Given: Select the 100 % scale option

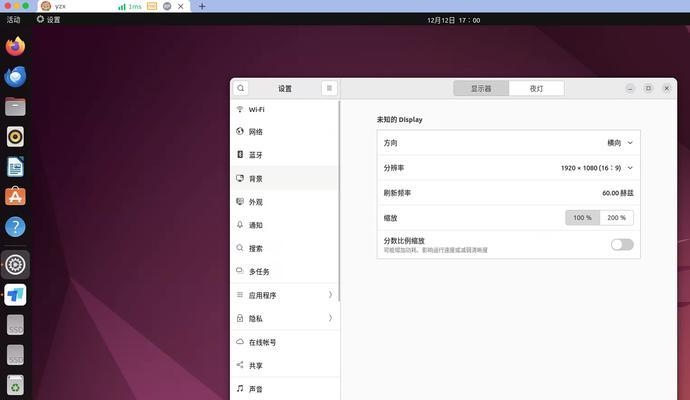Looking at the screenshot, I should [x=582, y=218].
